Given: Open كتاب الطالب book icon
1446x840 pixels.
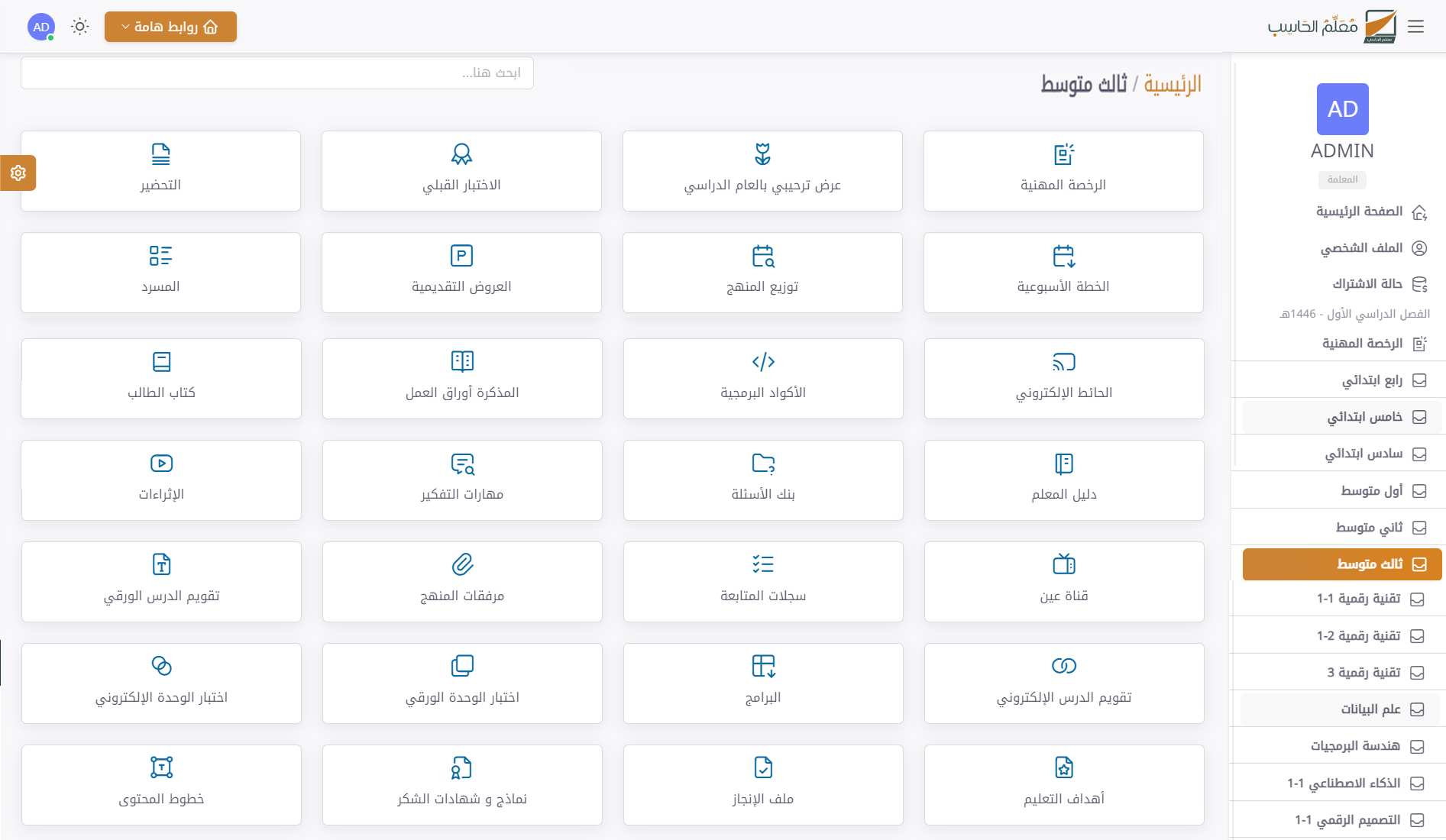Looking at the screenshot, I should tap(161, 362).
